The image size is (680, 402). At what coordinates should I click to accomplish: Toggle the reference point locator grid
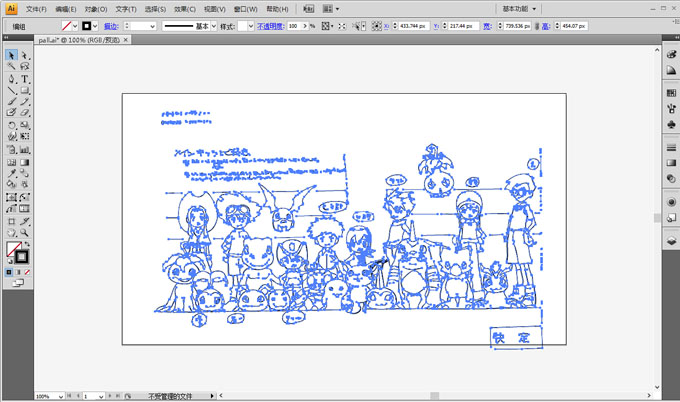click(376, 26)
